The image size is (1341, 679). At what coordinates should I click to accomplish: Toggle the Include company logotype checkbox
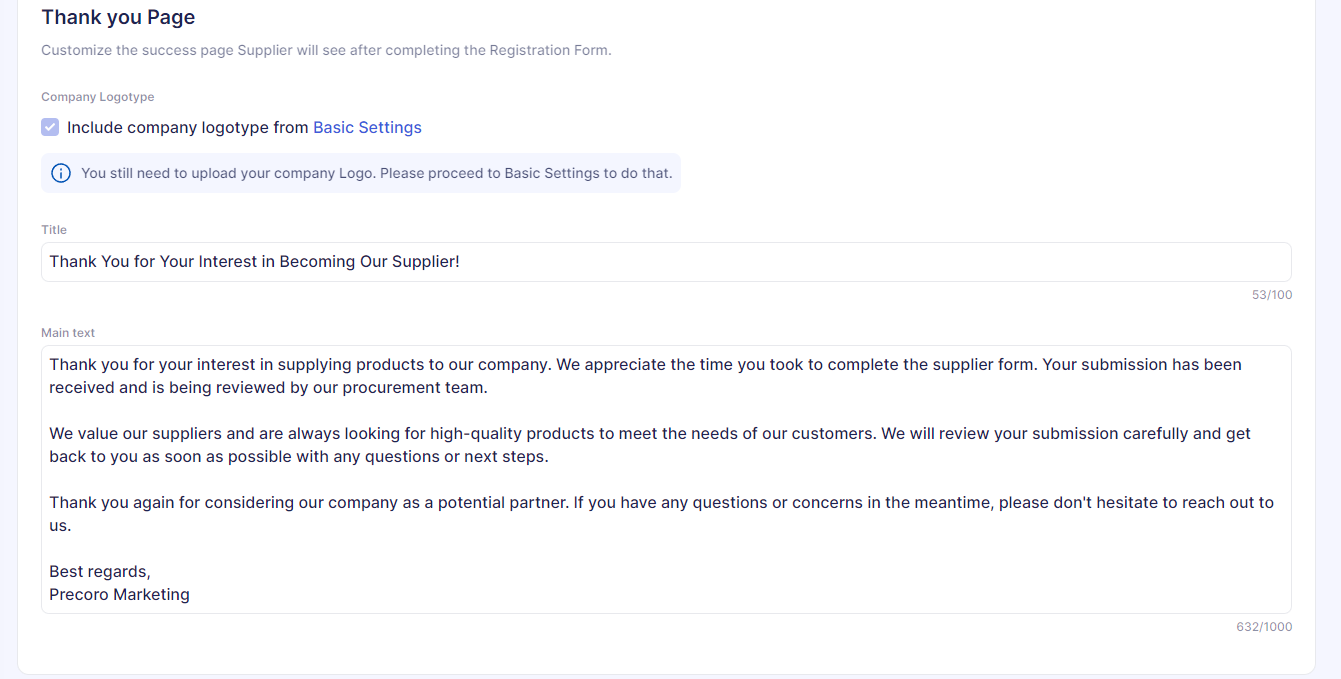pyautogui.click(x=50, y=127)
